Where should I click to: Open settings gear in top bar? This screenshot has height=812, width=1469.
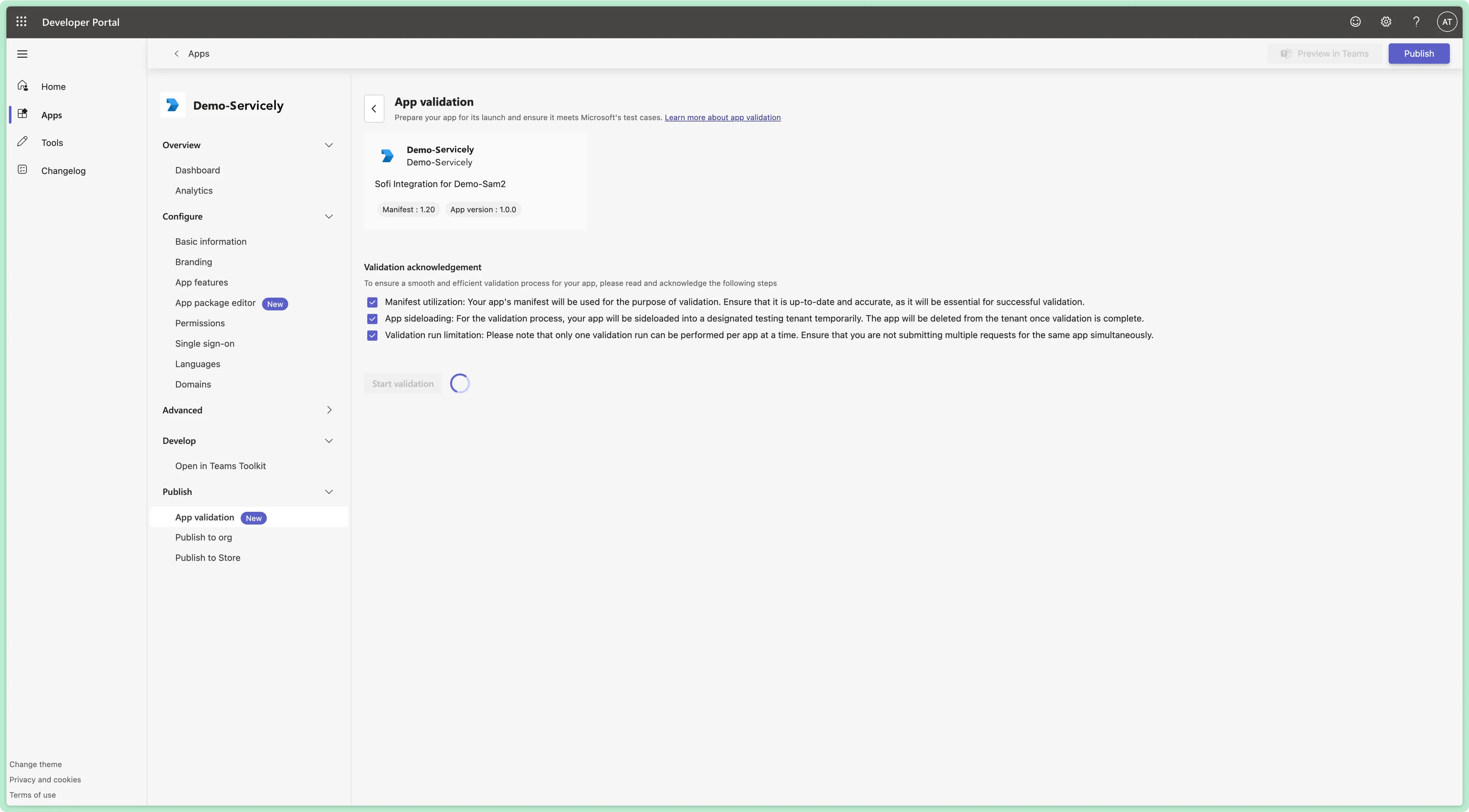pyautogui.click(x=1386, y=22)
